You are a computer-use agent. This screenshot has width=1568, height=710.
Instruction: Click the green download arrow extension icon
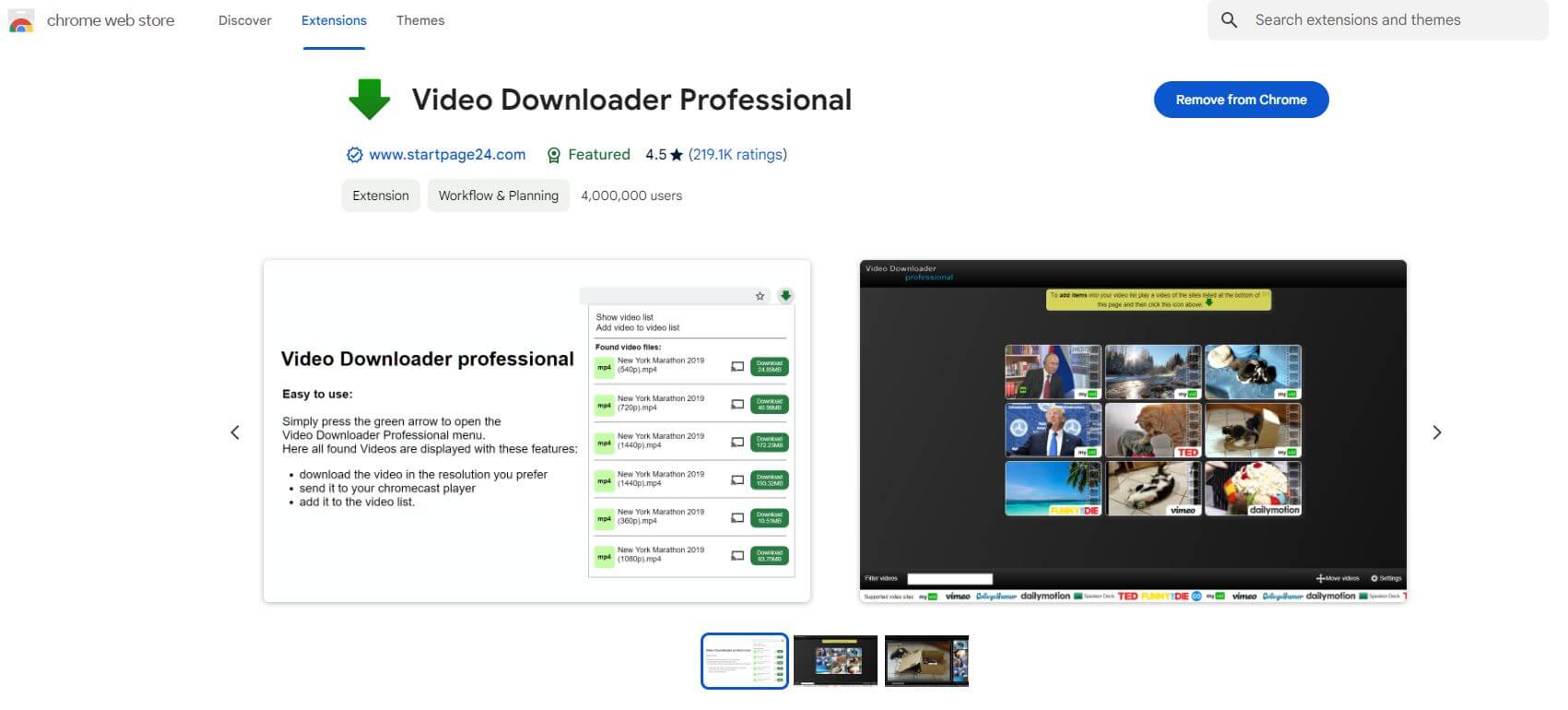click(x=370, y=100)
